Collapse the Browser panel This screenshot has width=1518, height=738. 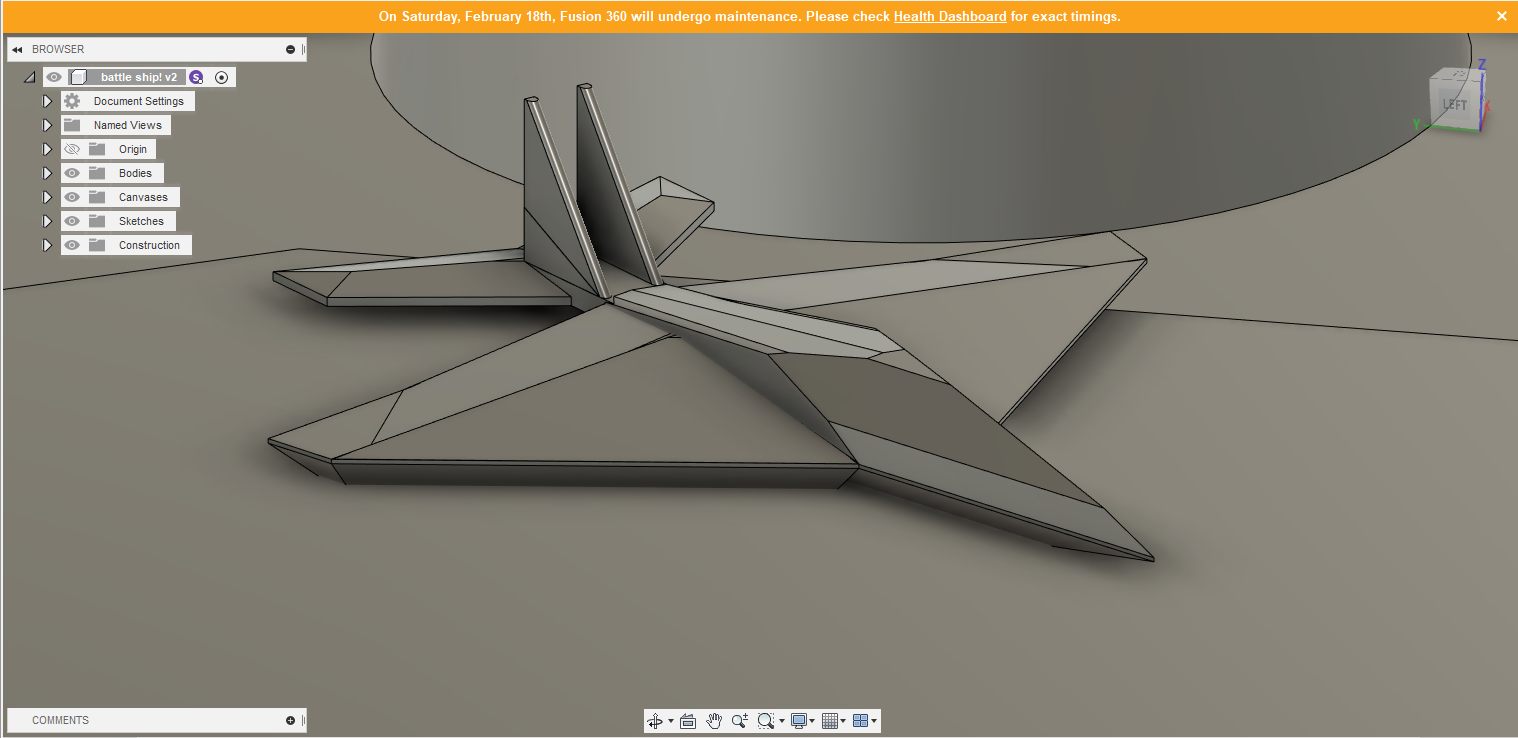(15, 48)
